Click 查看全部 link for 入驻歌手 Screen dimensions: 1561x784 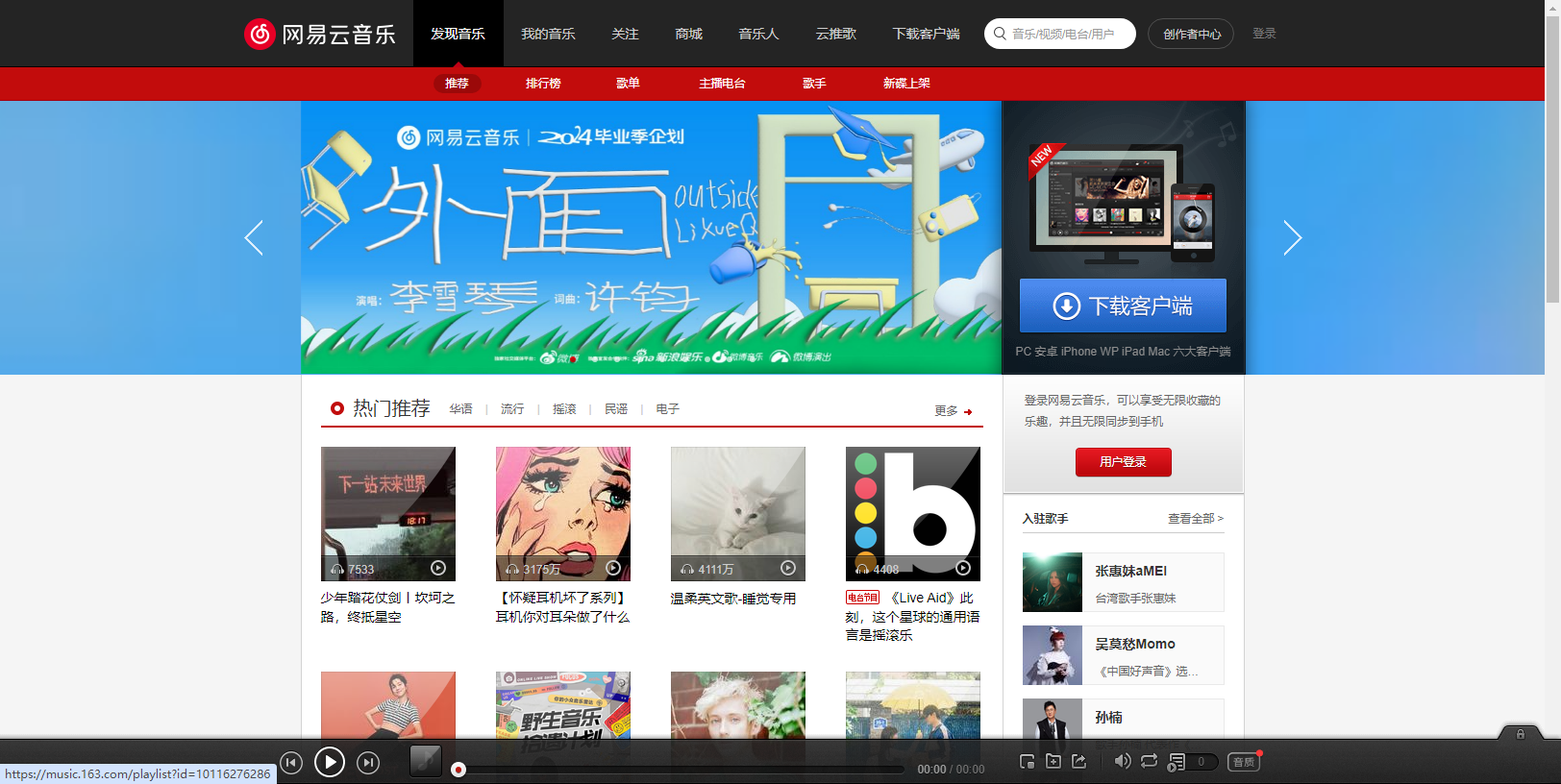pyautogui.click(x=1195, y=518)
